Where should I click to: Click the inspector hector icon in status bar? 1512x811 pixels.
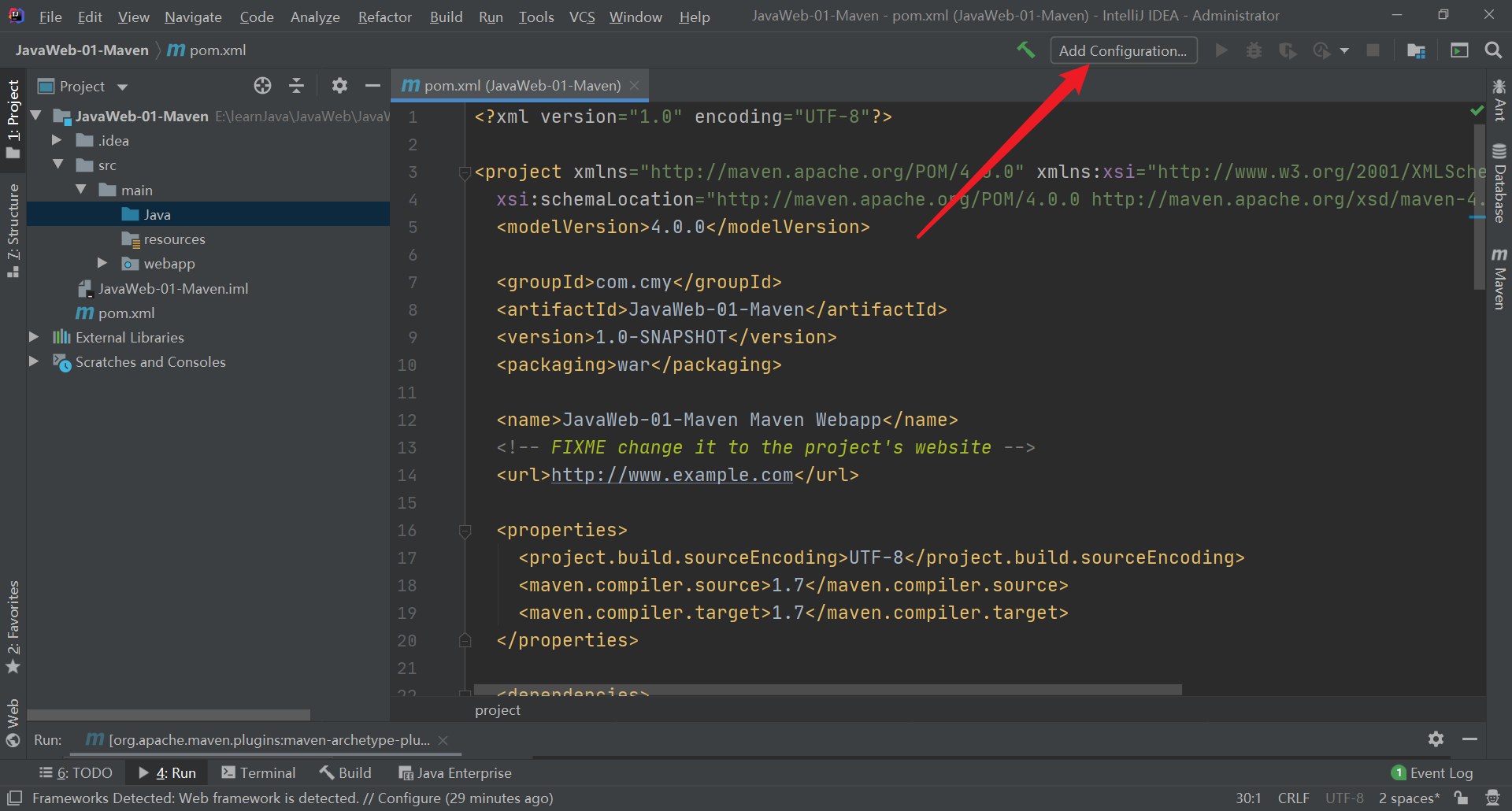[1492, 798]
